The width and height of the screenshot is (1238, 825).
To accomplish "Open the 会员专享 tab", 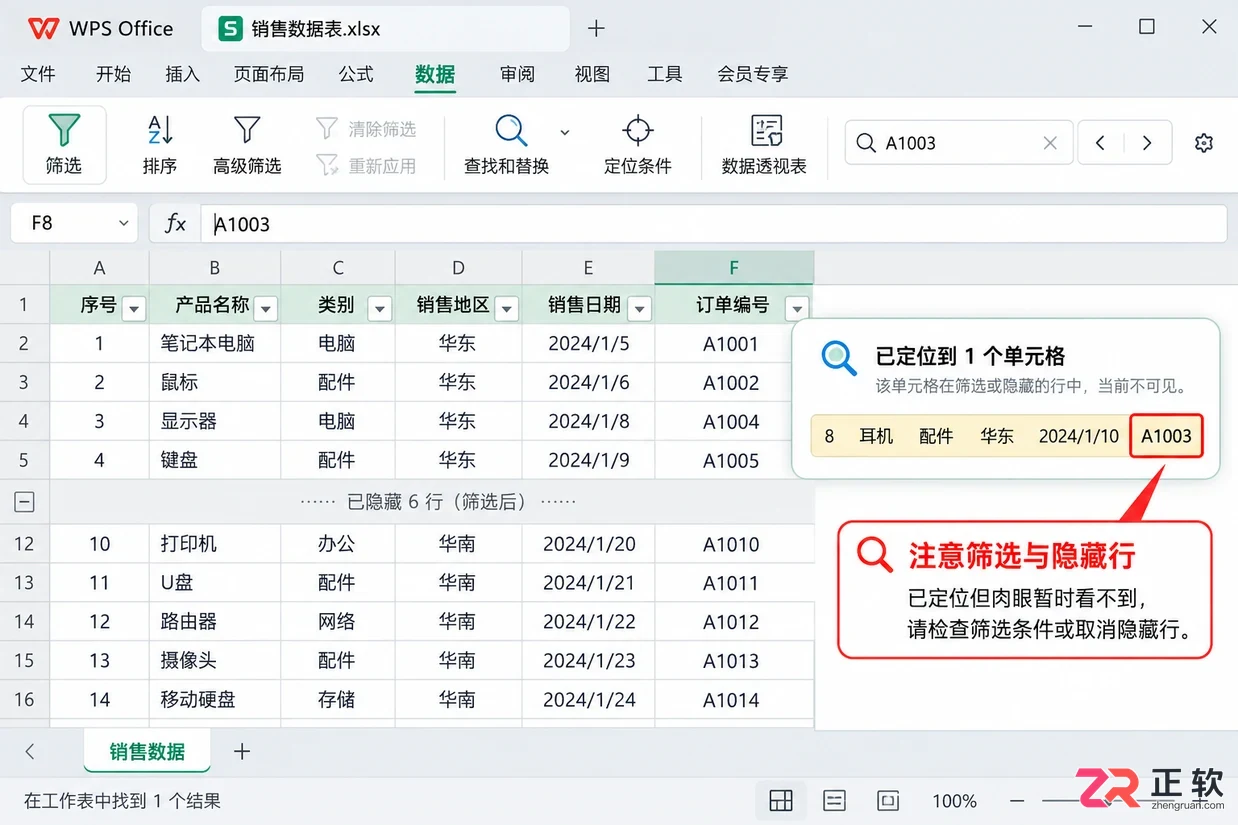I will 753,74.
